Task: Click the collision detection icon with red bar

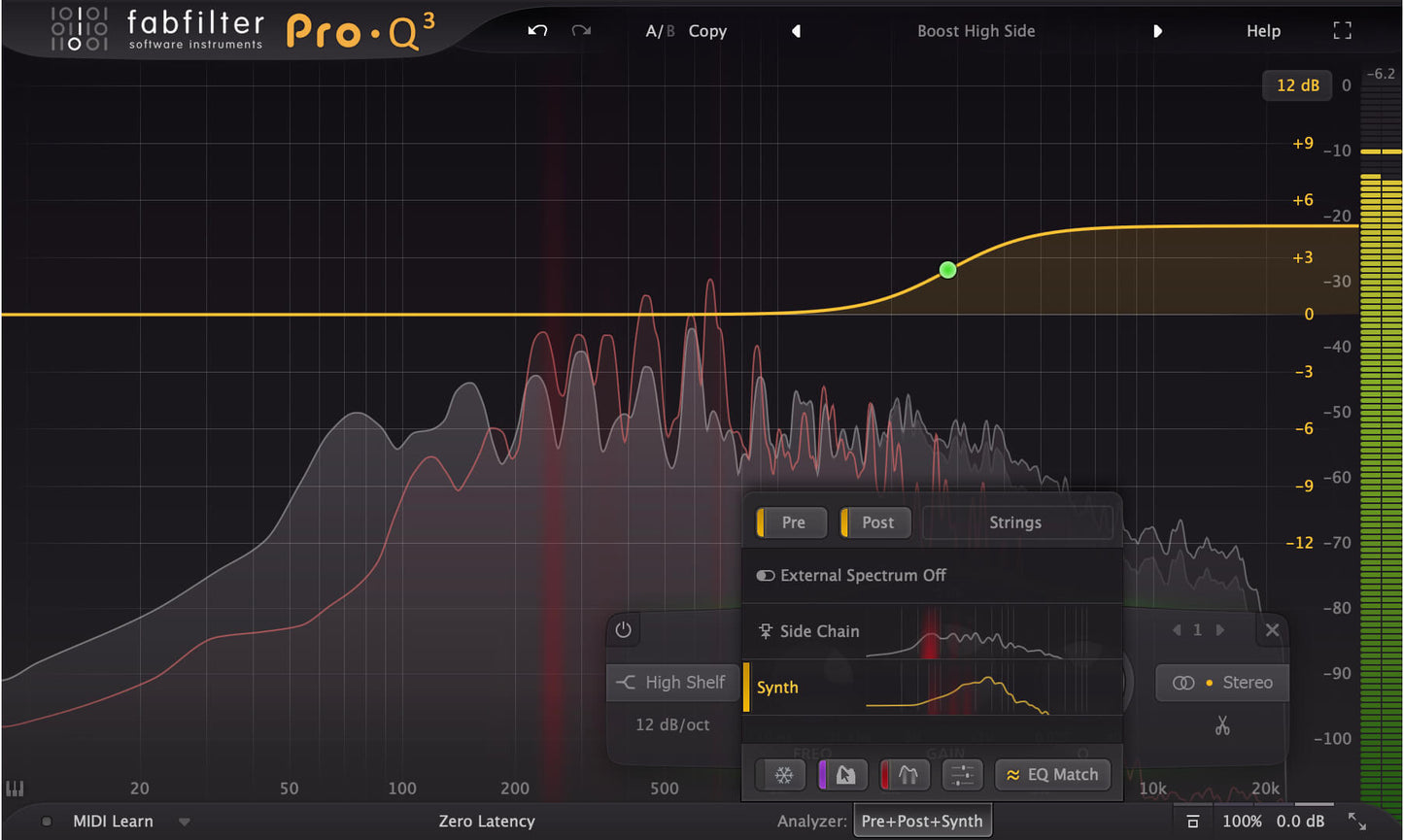Action: coord(906,775)
